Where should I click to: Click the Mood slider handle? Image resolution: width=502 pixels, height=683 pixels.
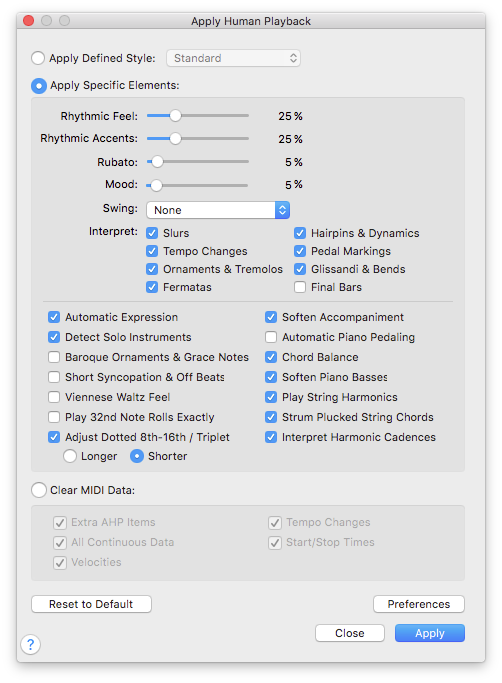156,185
